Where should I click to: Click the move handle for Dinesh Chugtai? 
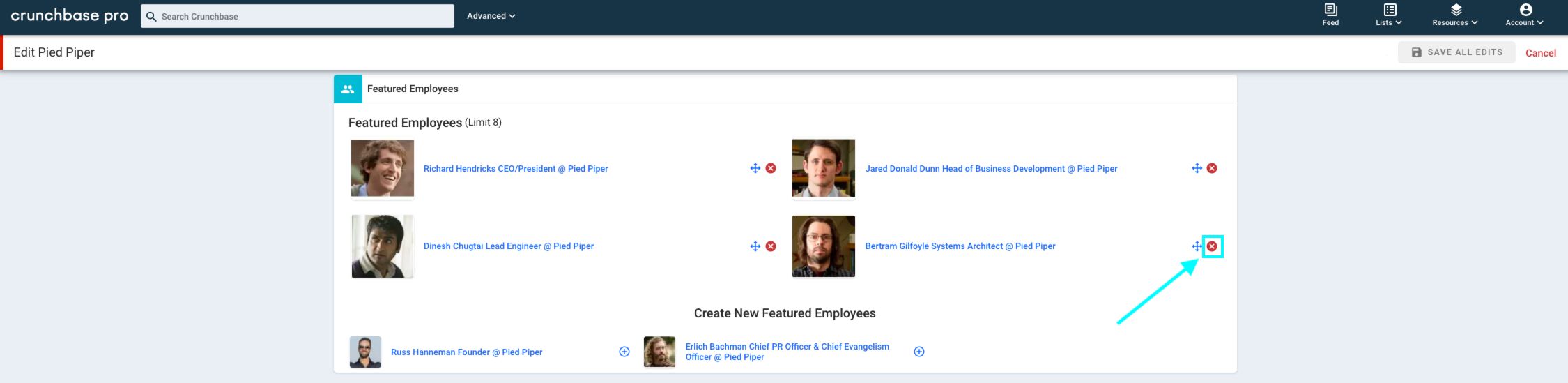click(x=755, y=246)
